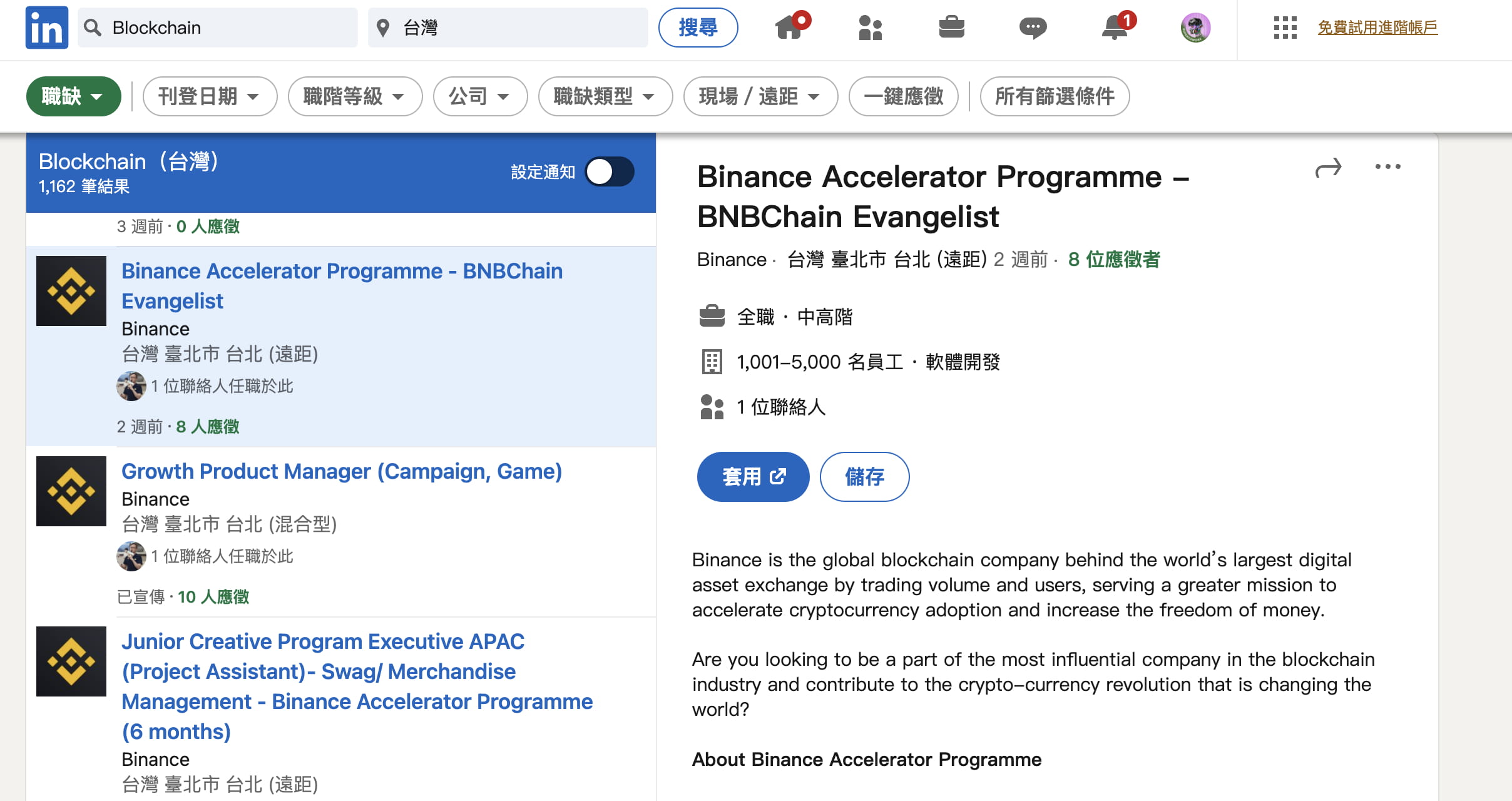1512x801 pixels.
Task: Open 所有篩選條件 all filters
Action: 1055,96
